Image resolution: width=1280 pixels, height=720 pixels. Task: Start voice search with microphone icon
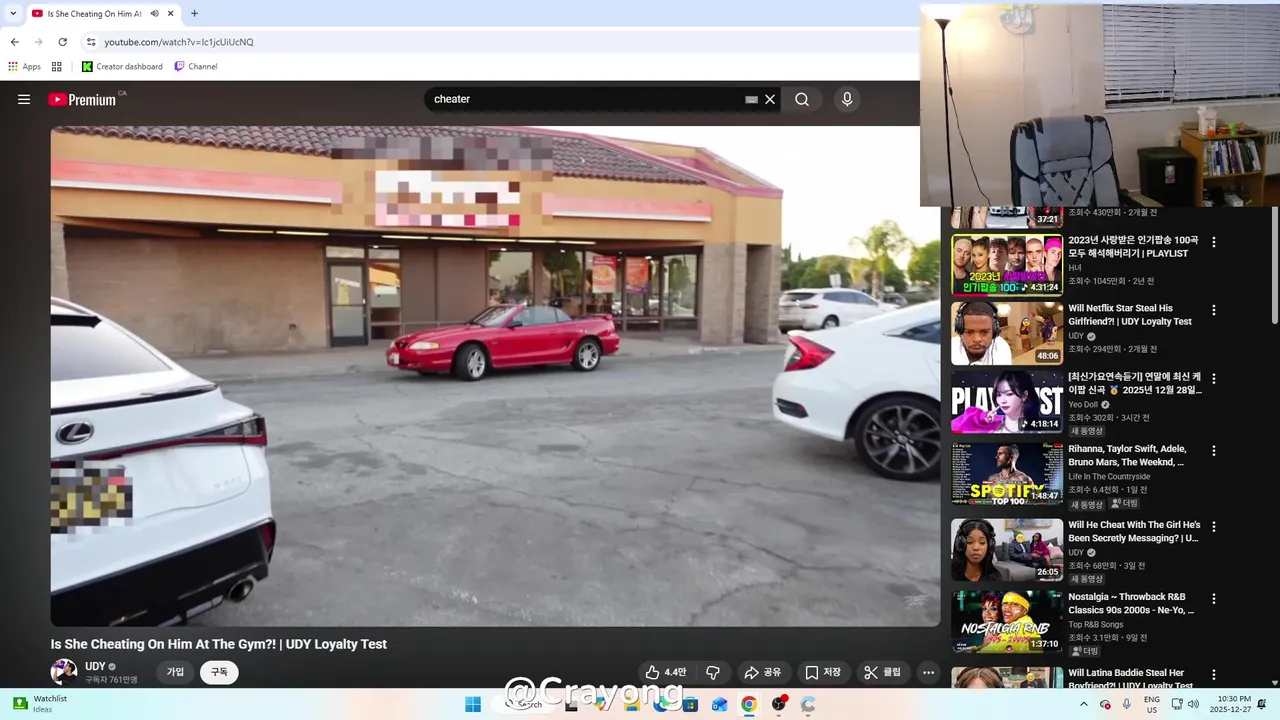coord(847,99)
